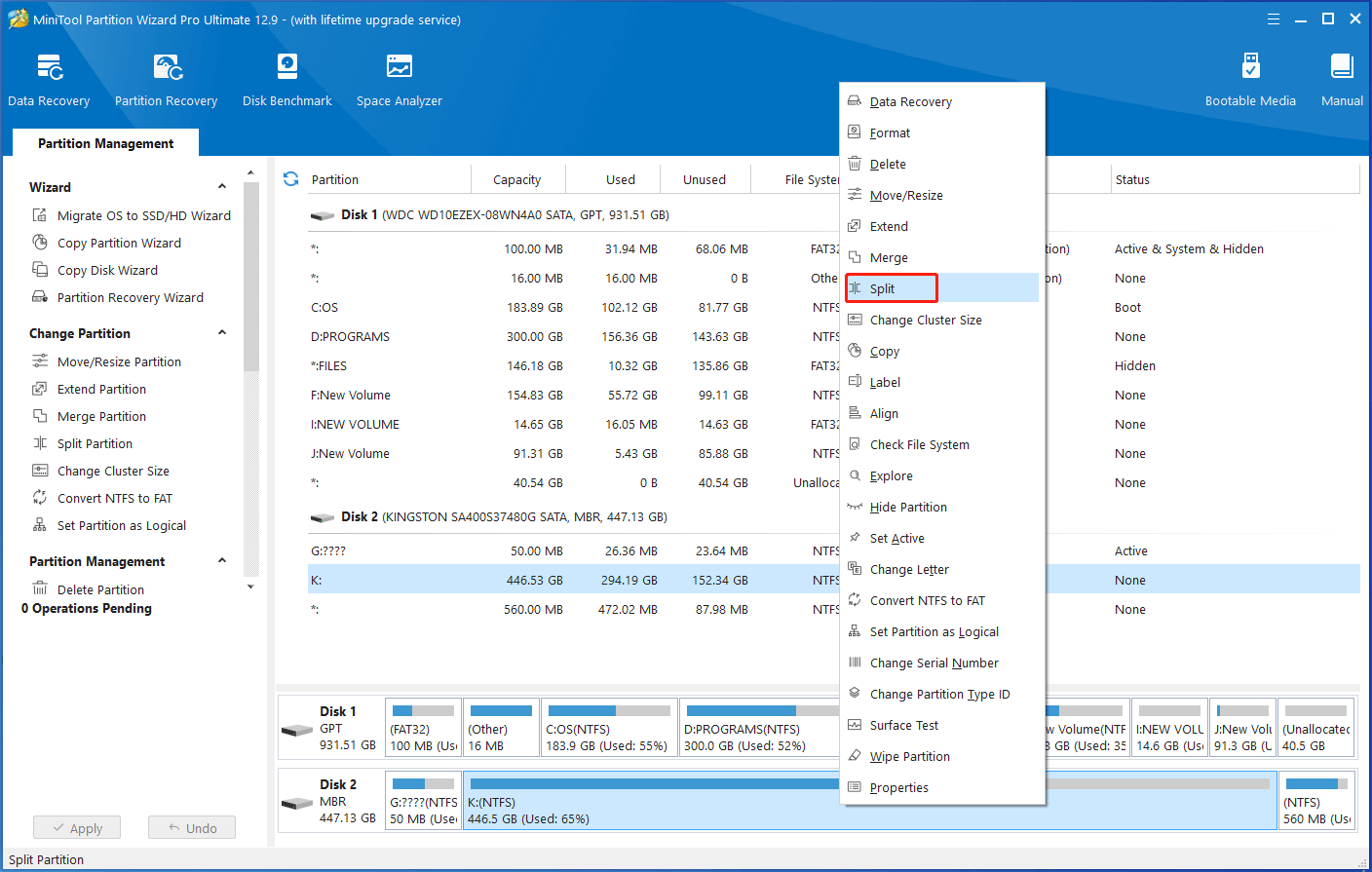The image size is (1372, 872).
Task: Choose Data Recovery from context menu
Action: [941, 101]
